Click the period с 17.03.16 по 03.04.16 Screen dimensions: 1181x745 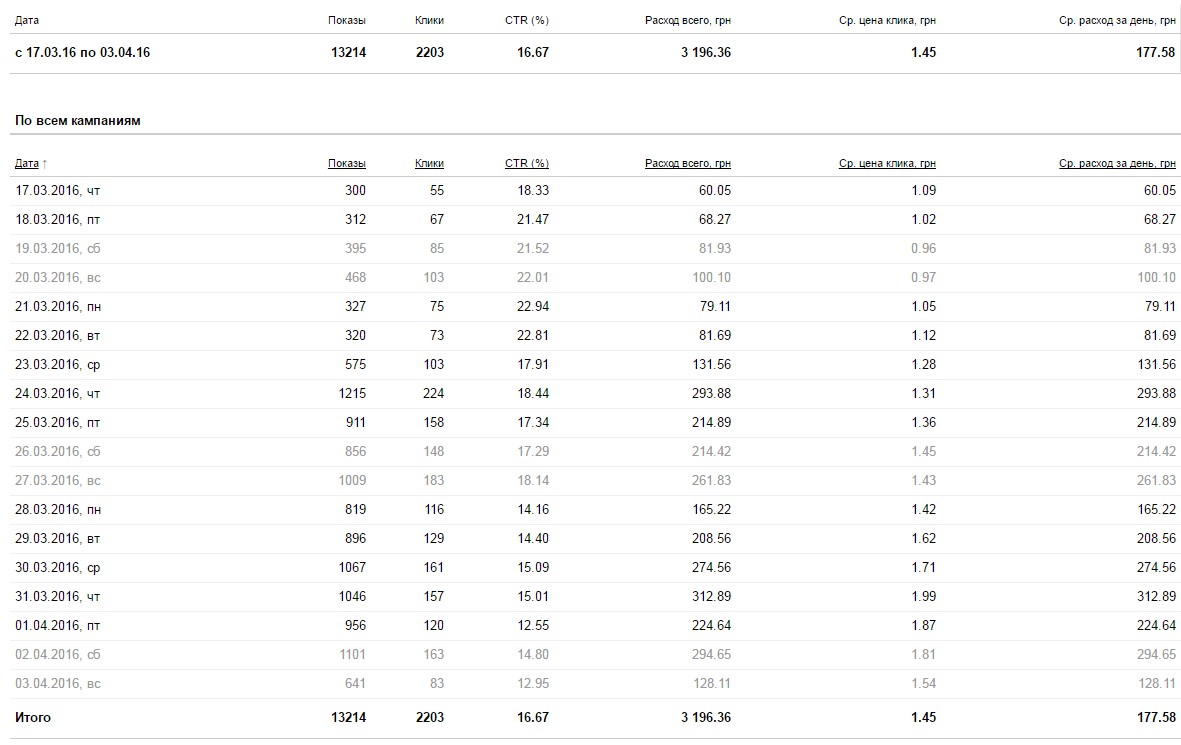(x=82, y=53)
